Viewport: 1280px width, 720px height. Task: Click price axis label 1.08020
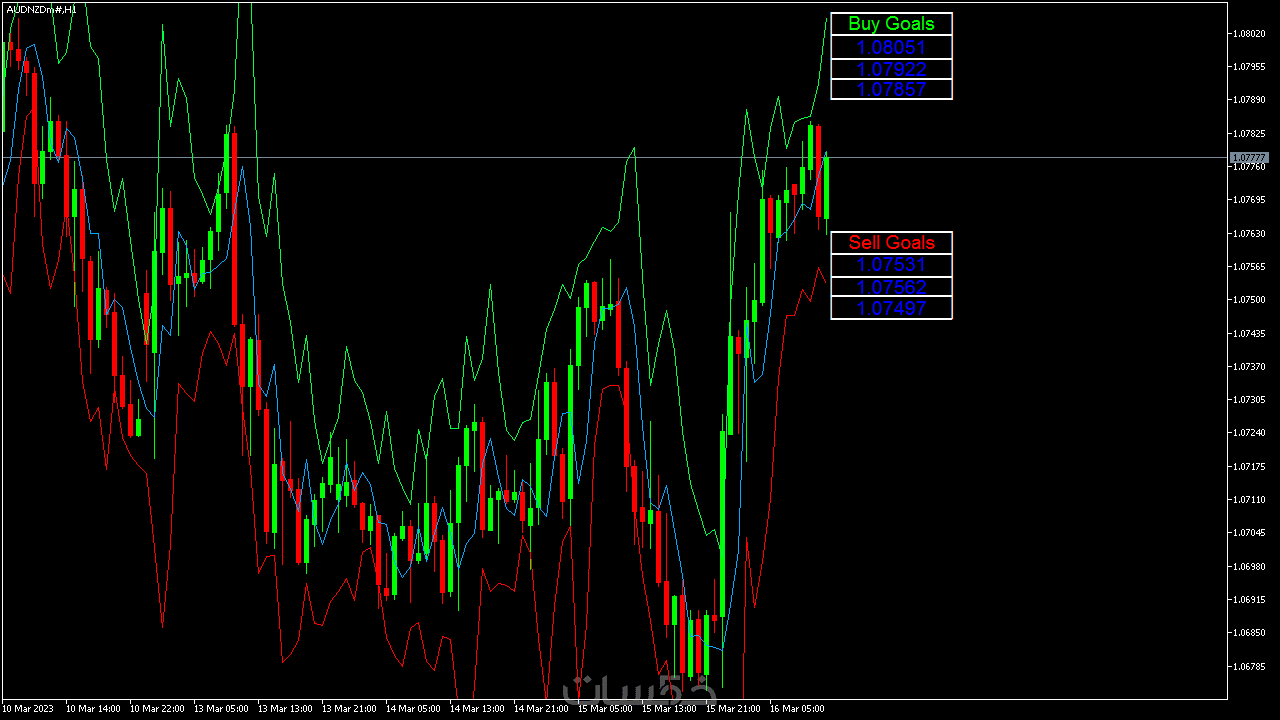(x=1250, y=33)
